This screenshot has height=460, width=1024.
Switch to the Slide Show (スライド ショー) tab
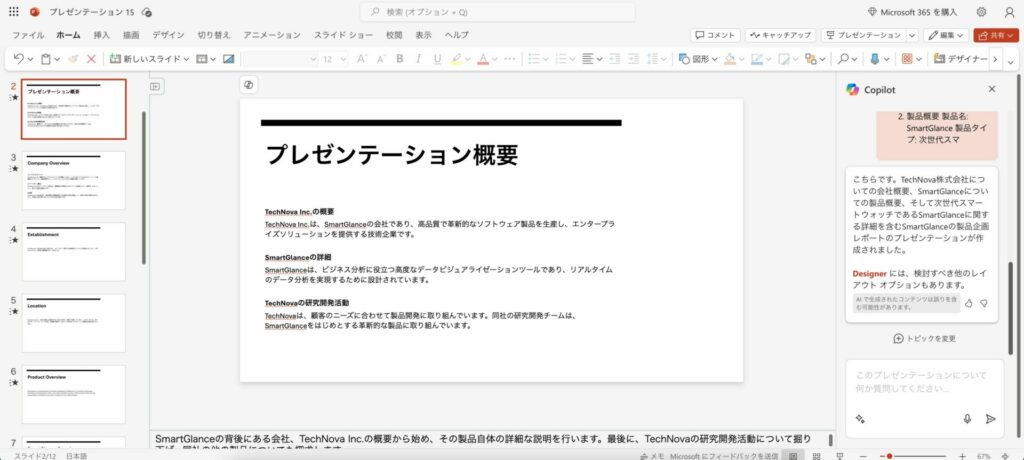coord(343,35)
